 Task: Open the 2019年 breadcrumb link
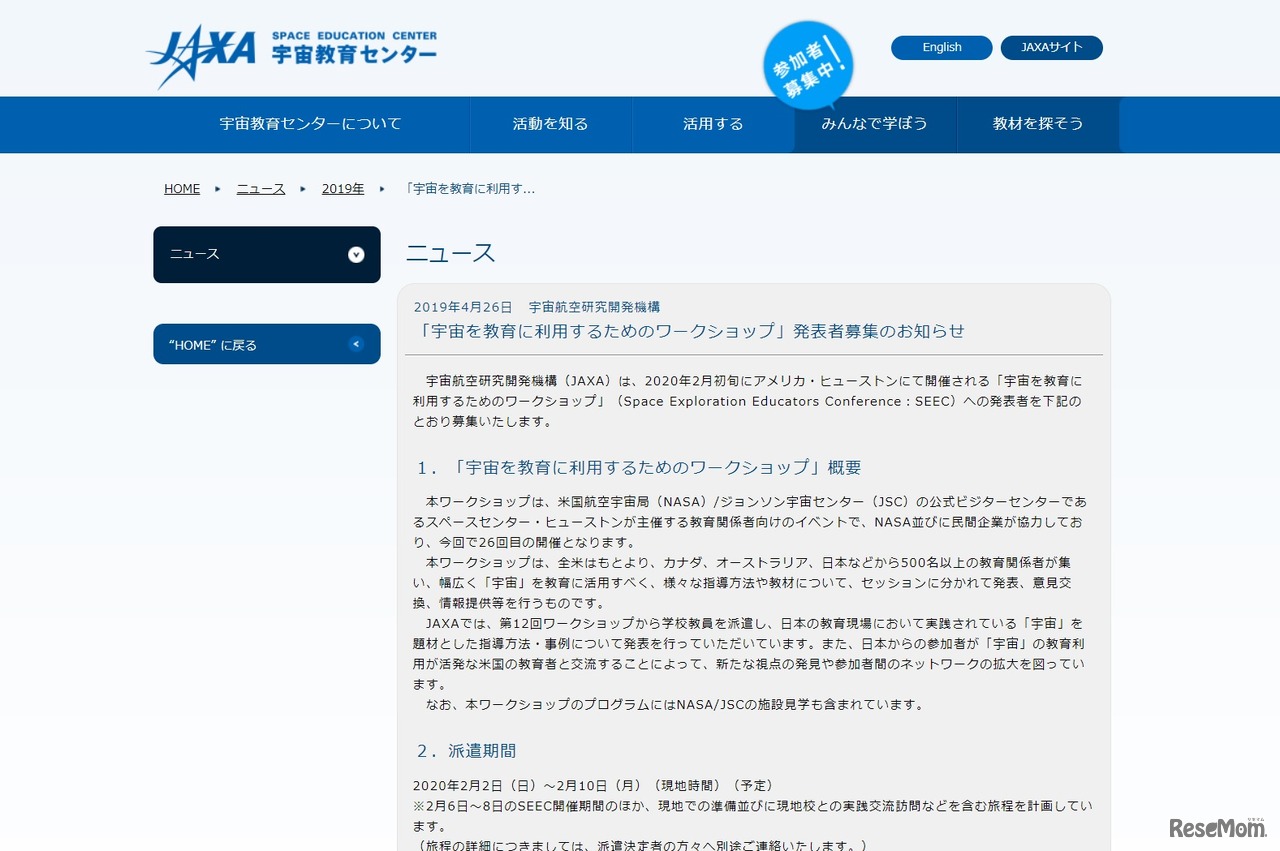(342, 188)
